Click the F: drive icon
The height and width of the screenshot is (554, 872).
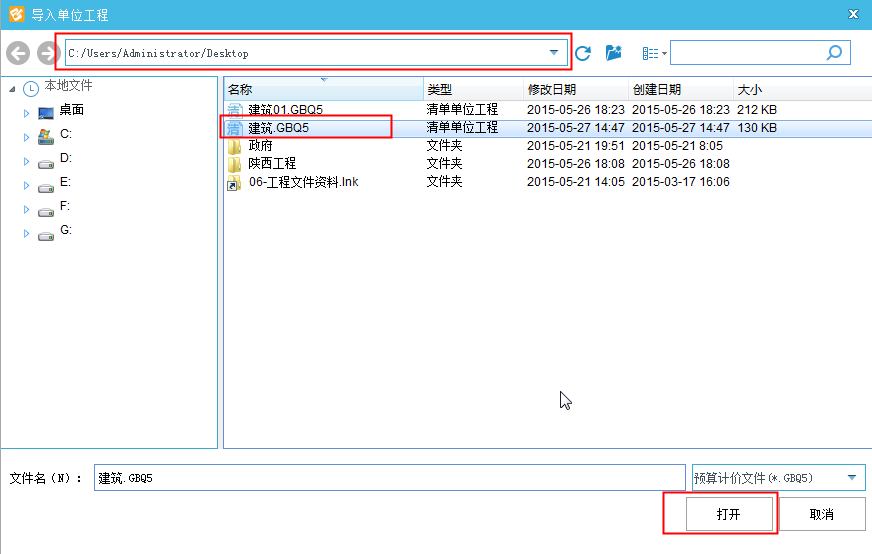46,212
